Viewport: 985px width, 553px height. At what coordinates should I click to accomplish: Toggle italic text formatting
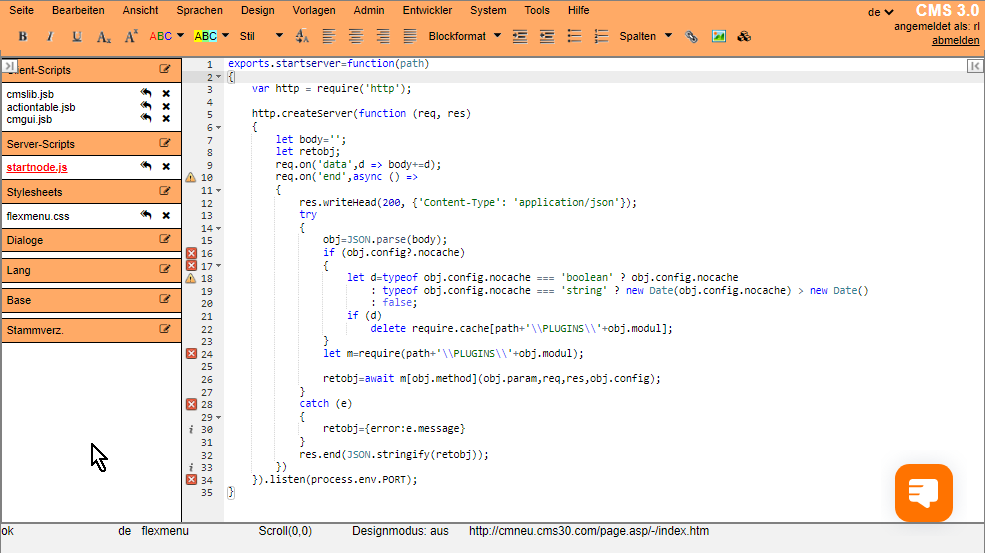coord(50,36)
